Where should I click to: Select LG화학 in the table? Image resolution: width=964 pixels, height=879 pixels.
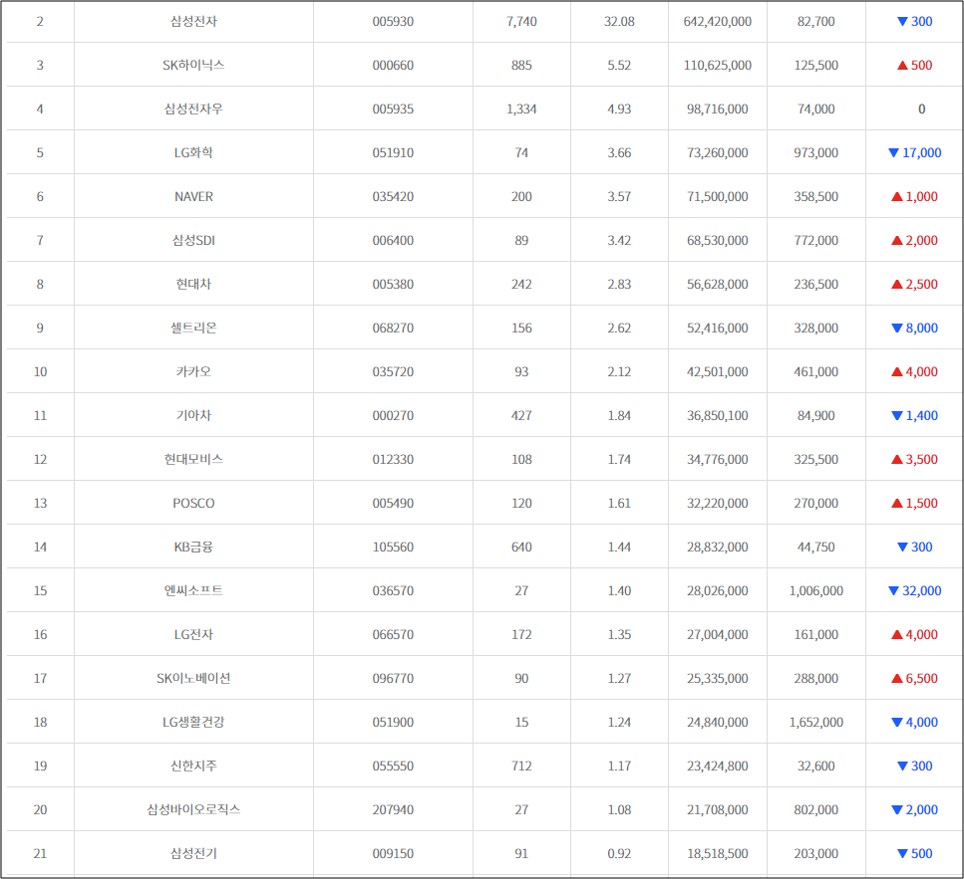pyautogui.click(x=193, y=152)
